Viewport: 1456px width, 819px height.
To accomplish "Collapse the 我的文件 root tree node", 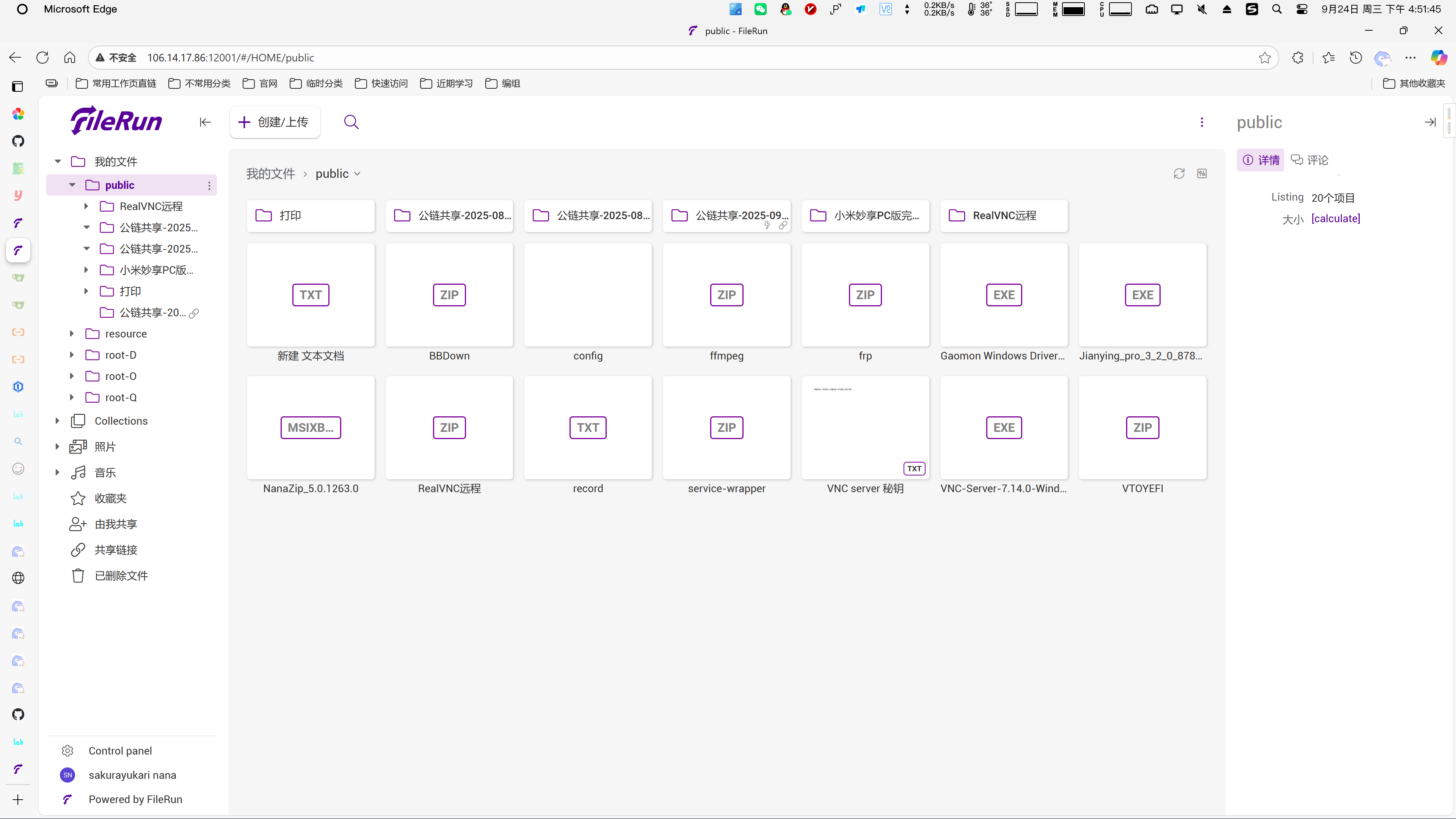I will coord(57,162).
